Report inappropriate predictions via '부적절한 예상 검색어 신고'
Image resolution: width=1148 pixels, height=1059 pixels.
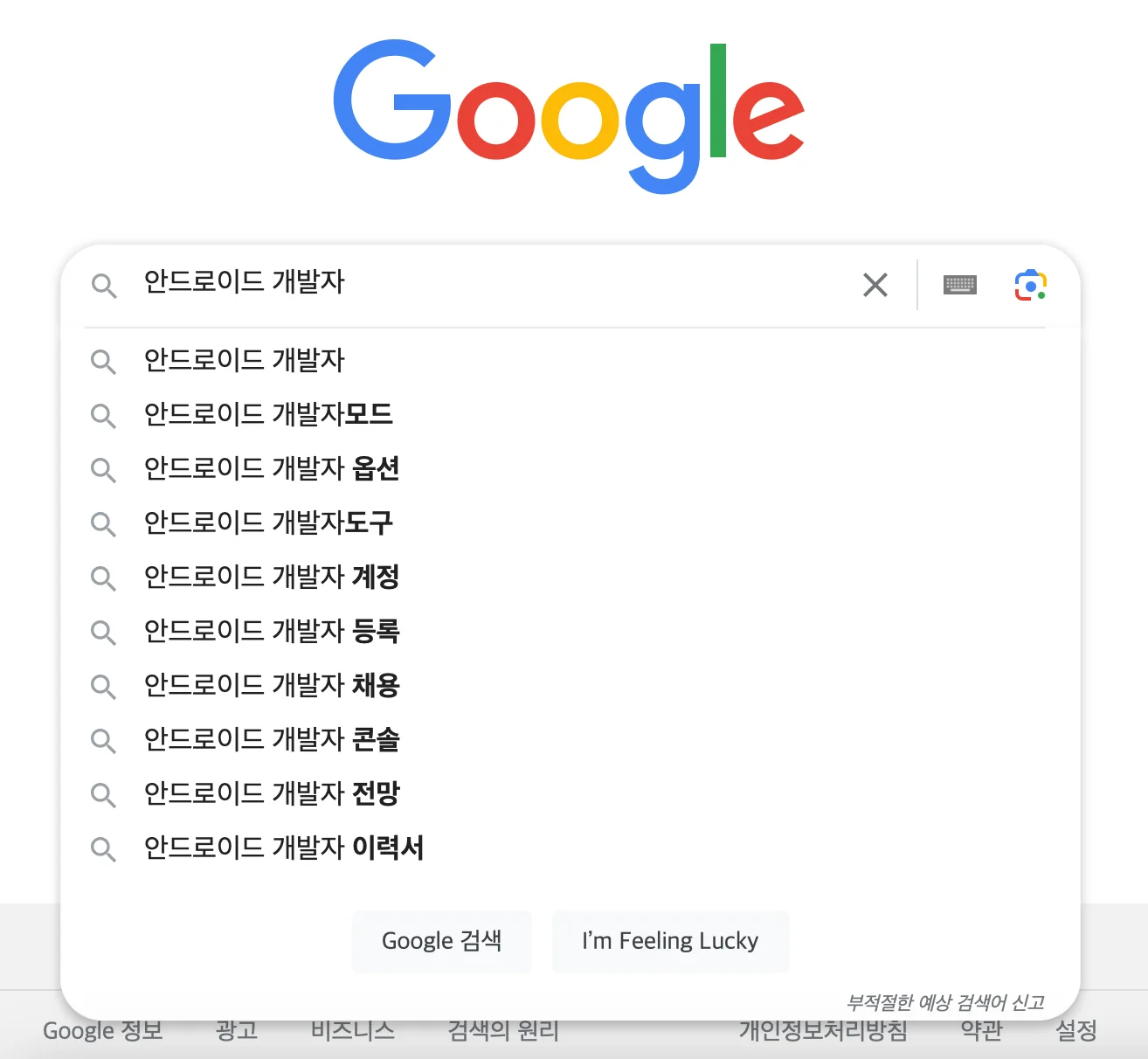[x=947, y=1002]
